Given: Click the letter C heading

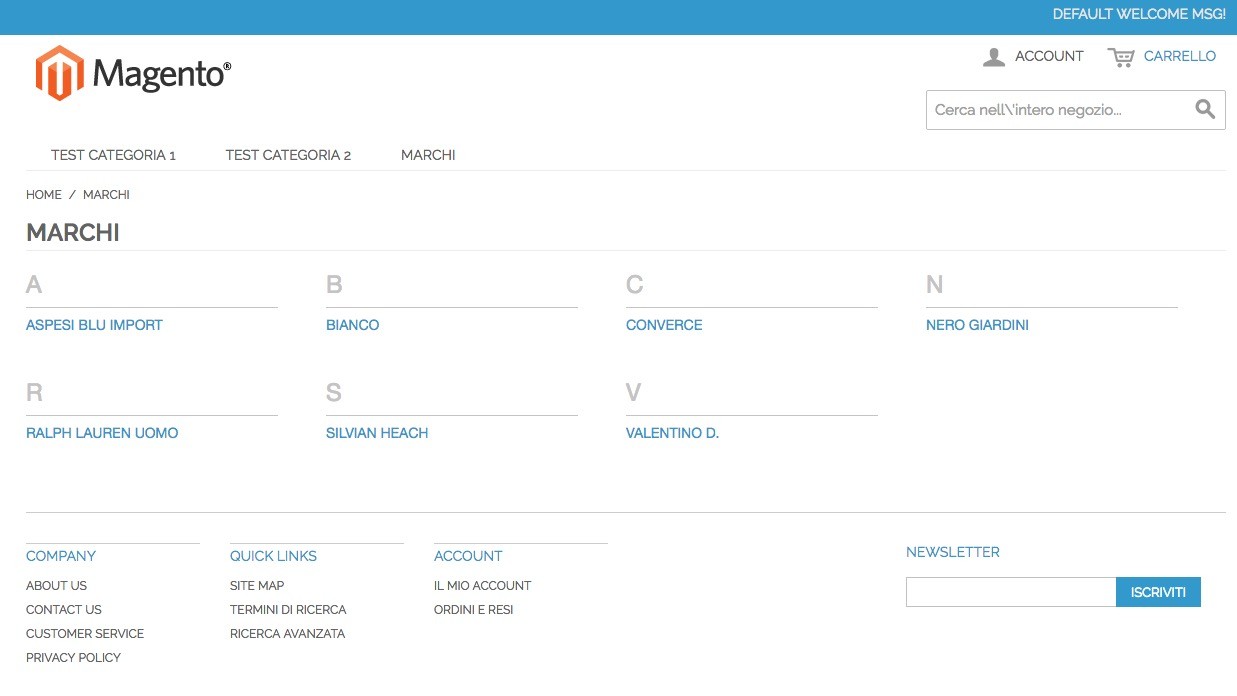Looking at the screenshot, I should pyautogui.click(x=634, y=285).
